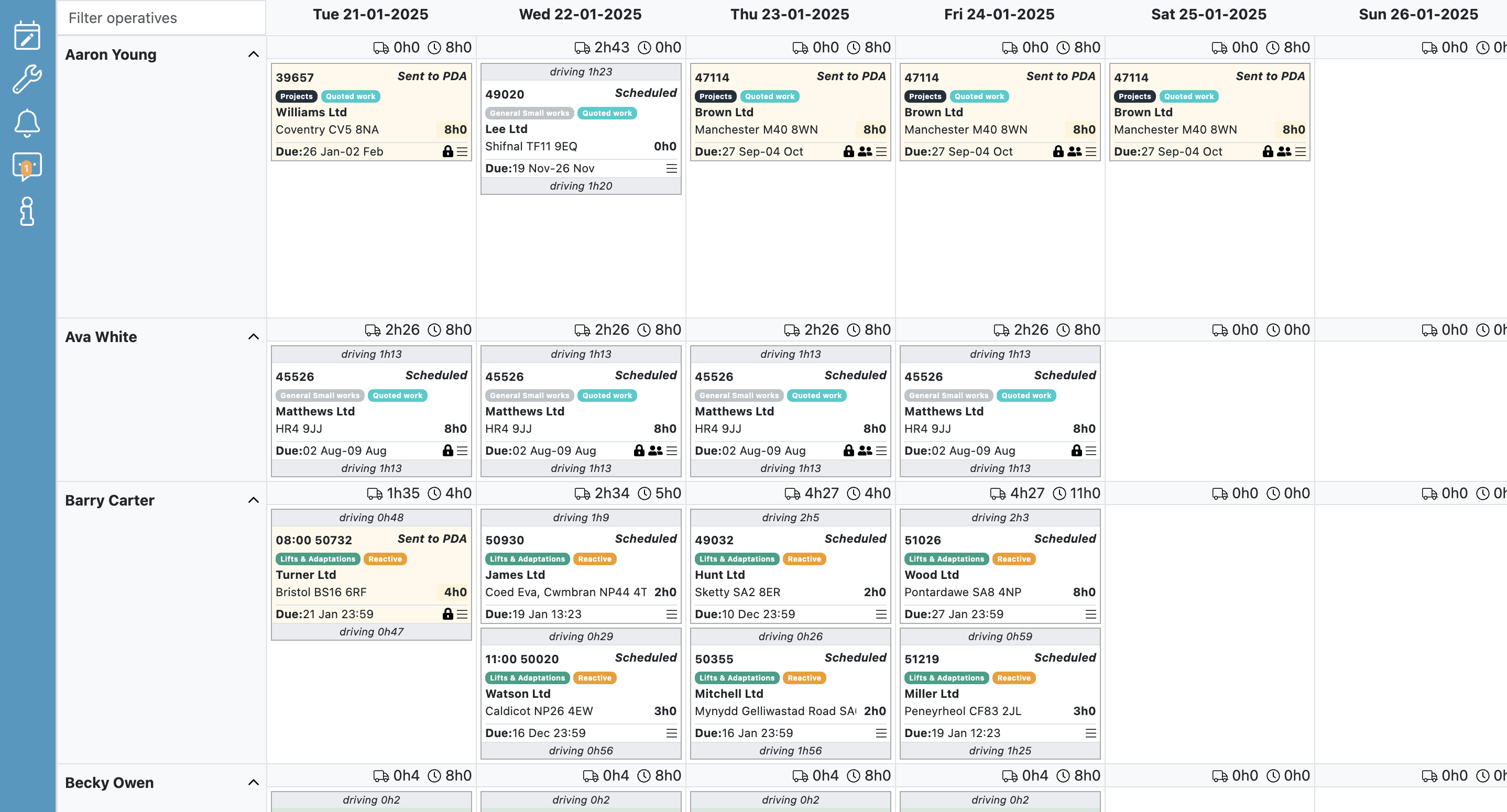This screenshot has height=812, width=1507.
Task: Open the scheduling calendar sidebar icon
Action: pos(27,35)
